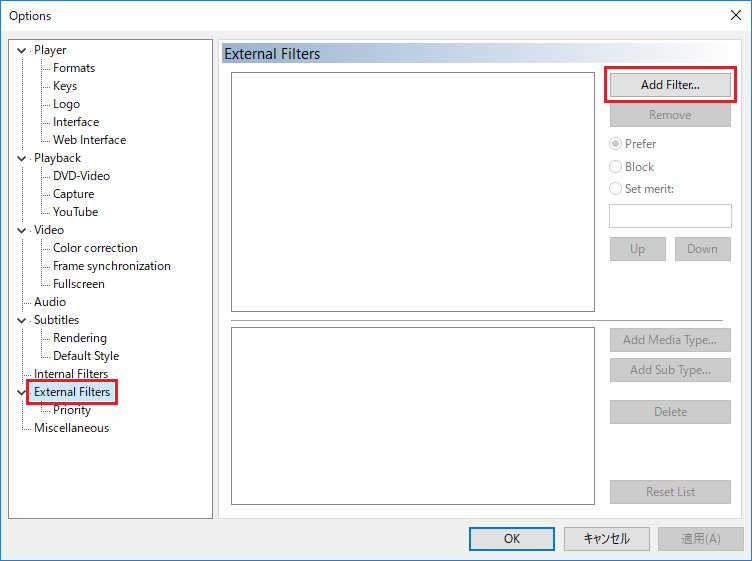Open Miscellaneous settings page
This screenshot has height=561, width=752.
click(x=71, y=428)
